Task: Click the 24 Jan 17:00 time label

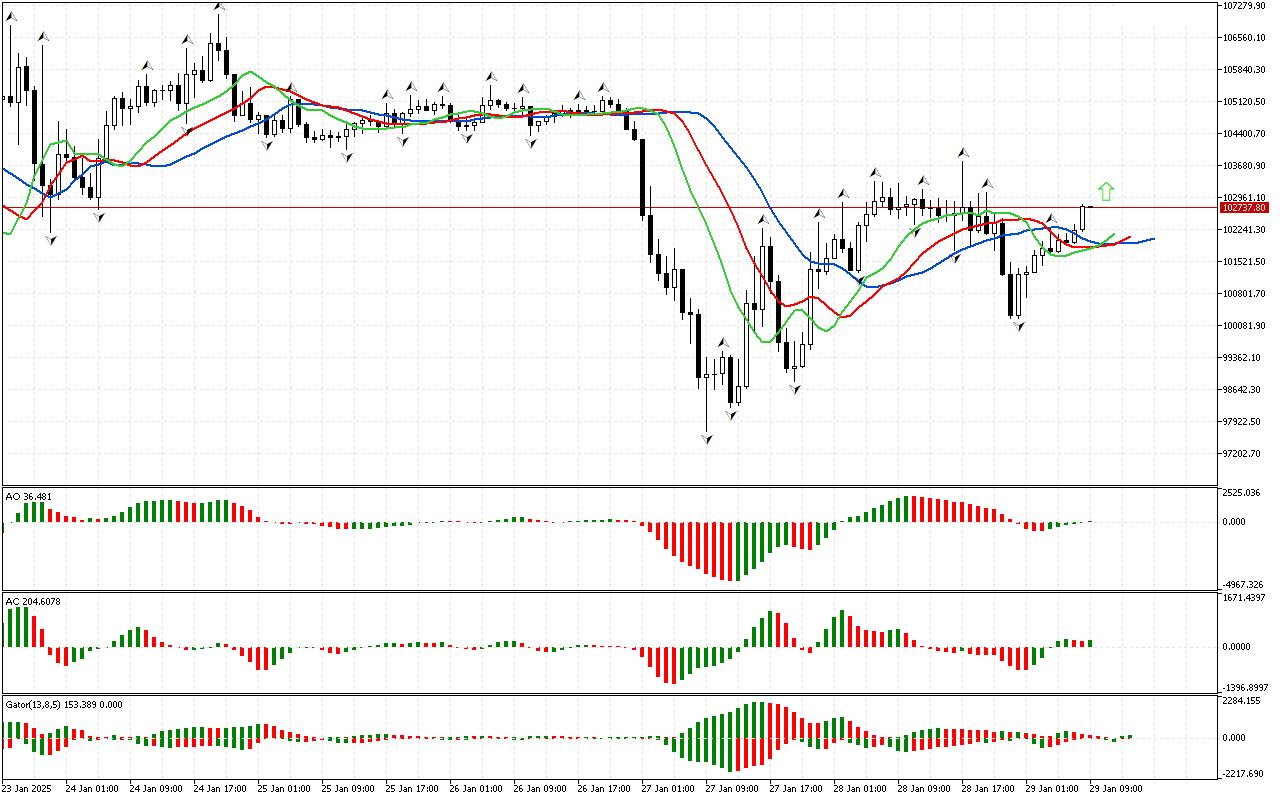Action: (x=221, y=789)
